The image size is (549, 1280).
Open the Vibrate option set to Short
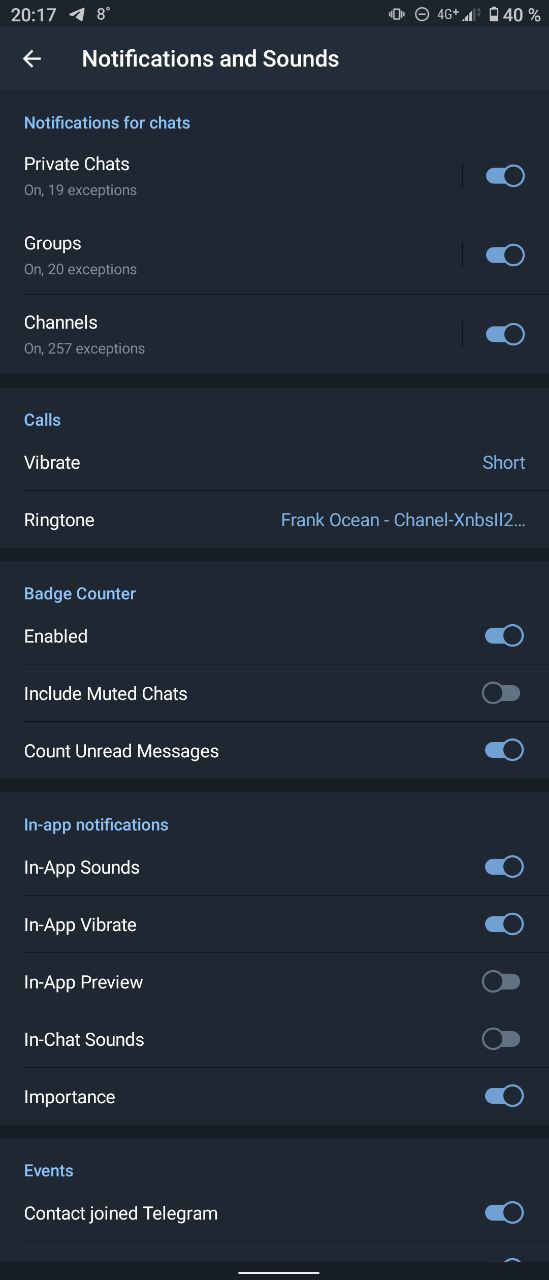pos(274,462)
